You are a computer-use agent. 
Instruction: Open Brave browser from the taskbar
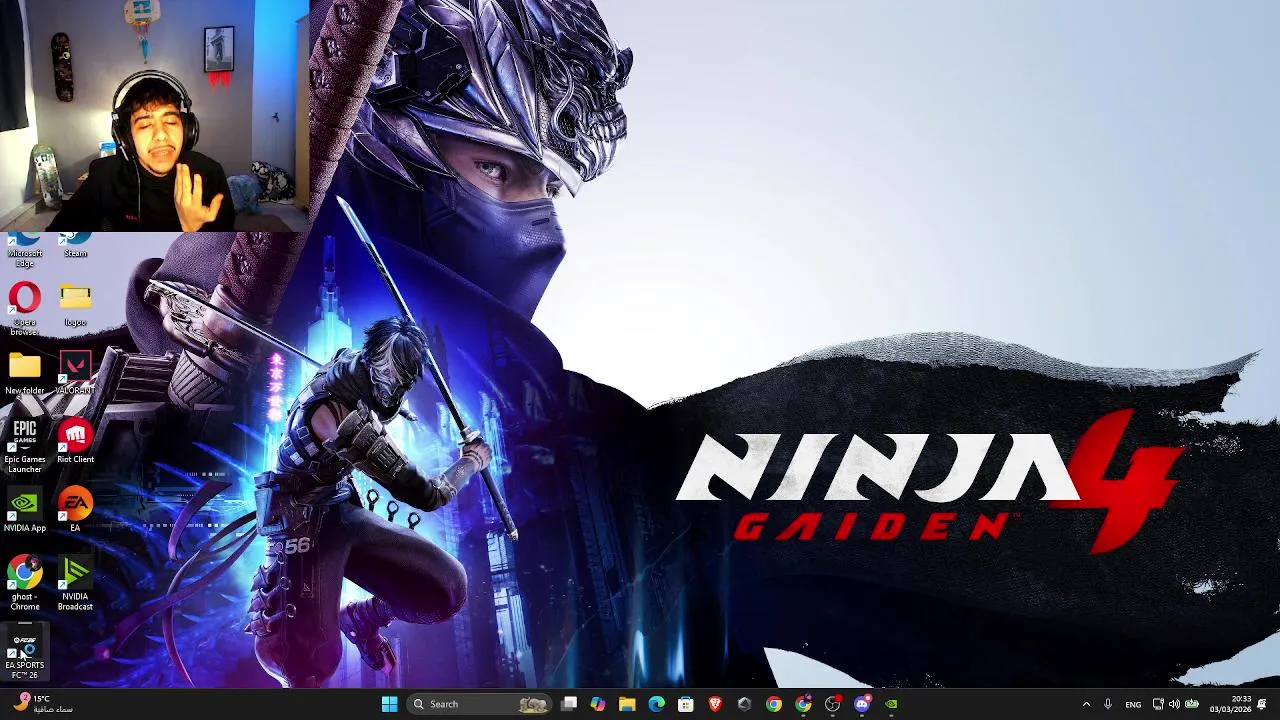click(x=715, y=704)
